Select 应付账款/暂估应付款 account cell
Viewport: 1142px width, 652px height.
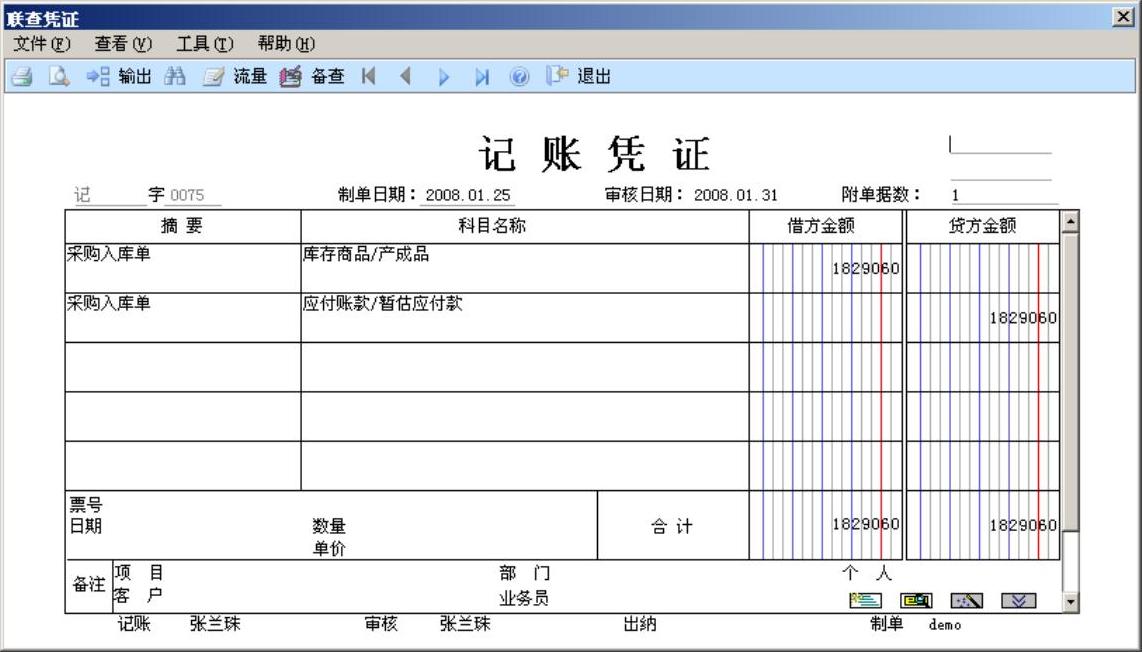524,318
